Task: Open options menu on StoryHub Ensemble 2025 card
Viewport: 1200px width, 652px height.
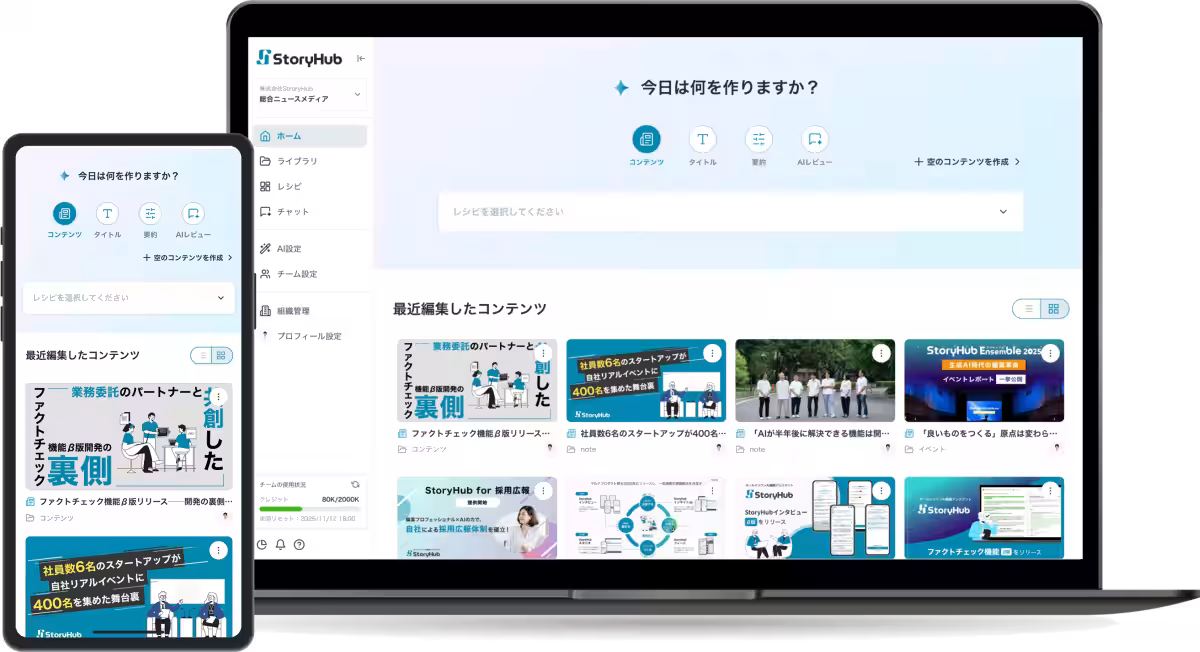Action: (1050, 353)
